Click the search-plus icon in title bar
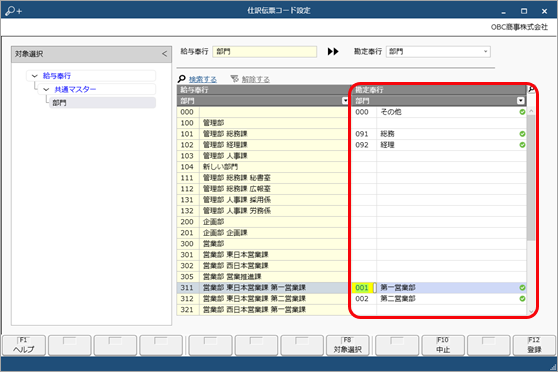 (x=13, y=11)
